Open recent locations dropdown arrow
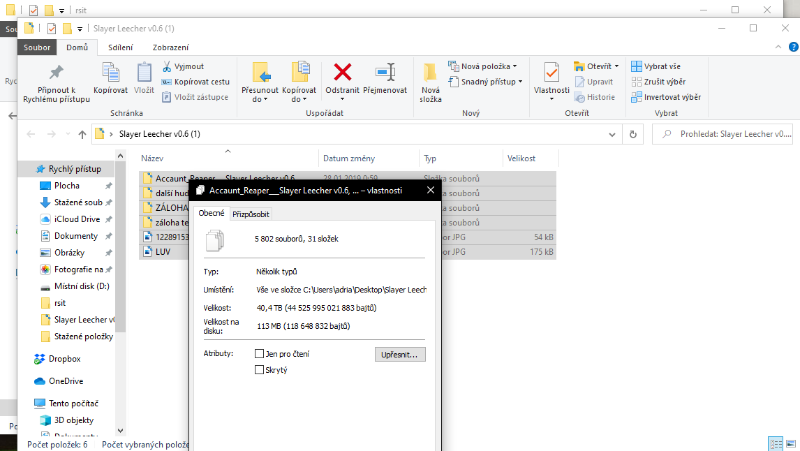Screen dimensions: 800x451 coord(67,134)
